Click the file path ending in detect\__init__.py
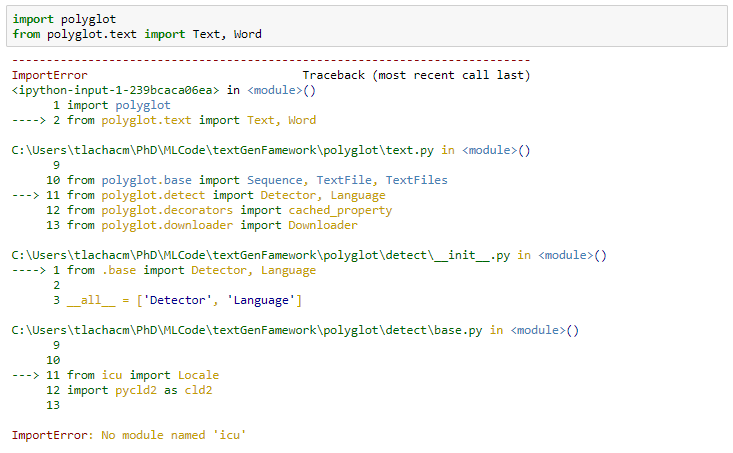Viewport: 733px width, 453px height. coord(261,255)
